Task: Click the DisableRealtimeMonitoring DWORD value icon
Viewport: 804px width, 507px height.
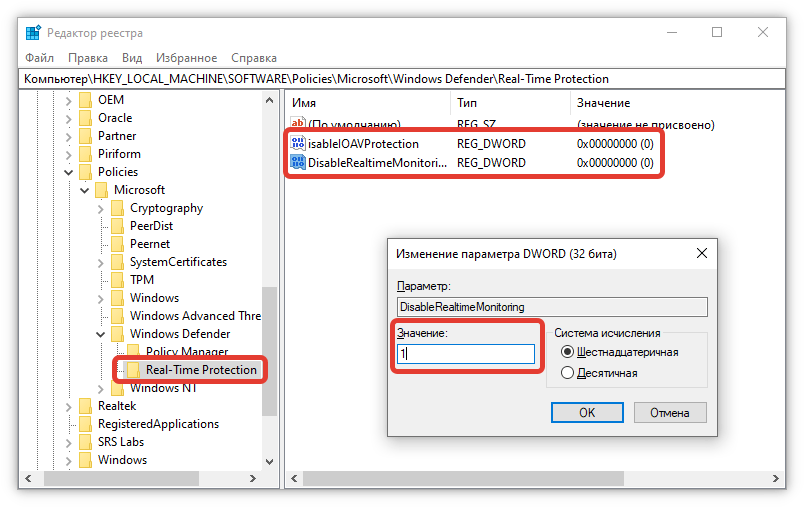Action: [297, 162]
